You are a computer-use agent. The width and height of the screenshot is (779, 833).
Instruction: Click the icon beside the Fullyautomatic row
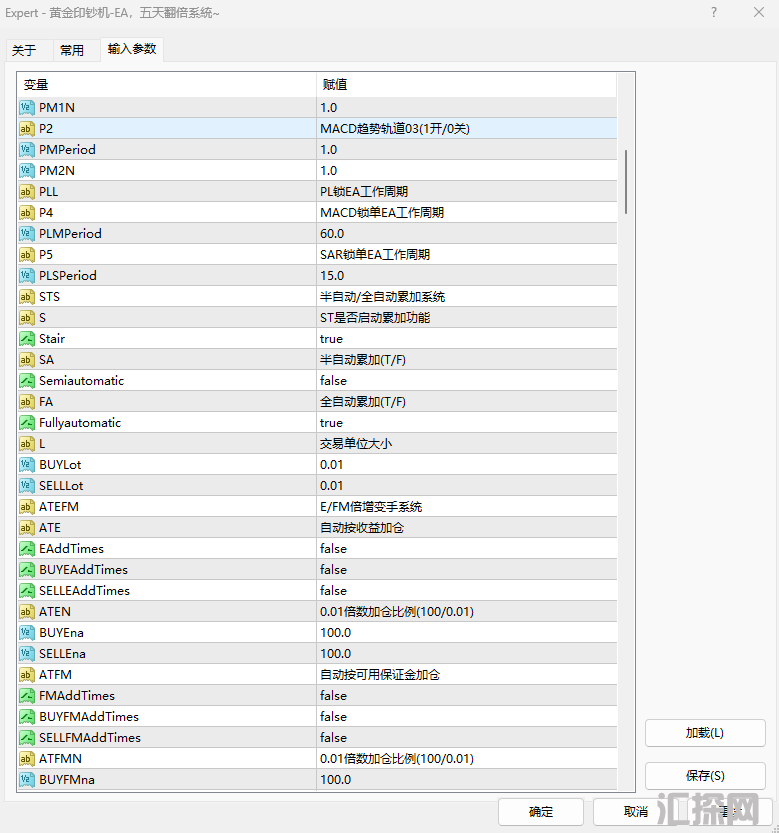pyautogui.click(x=27, y=423)
